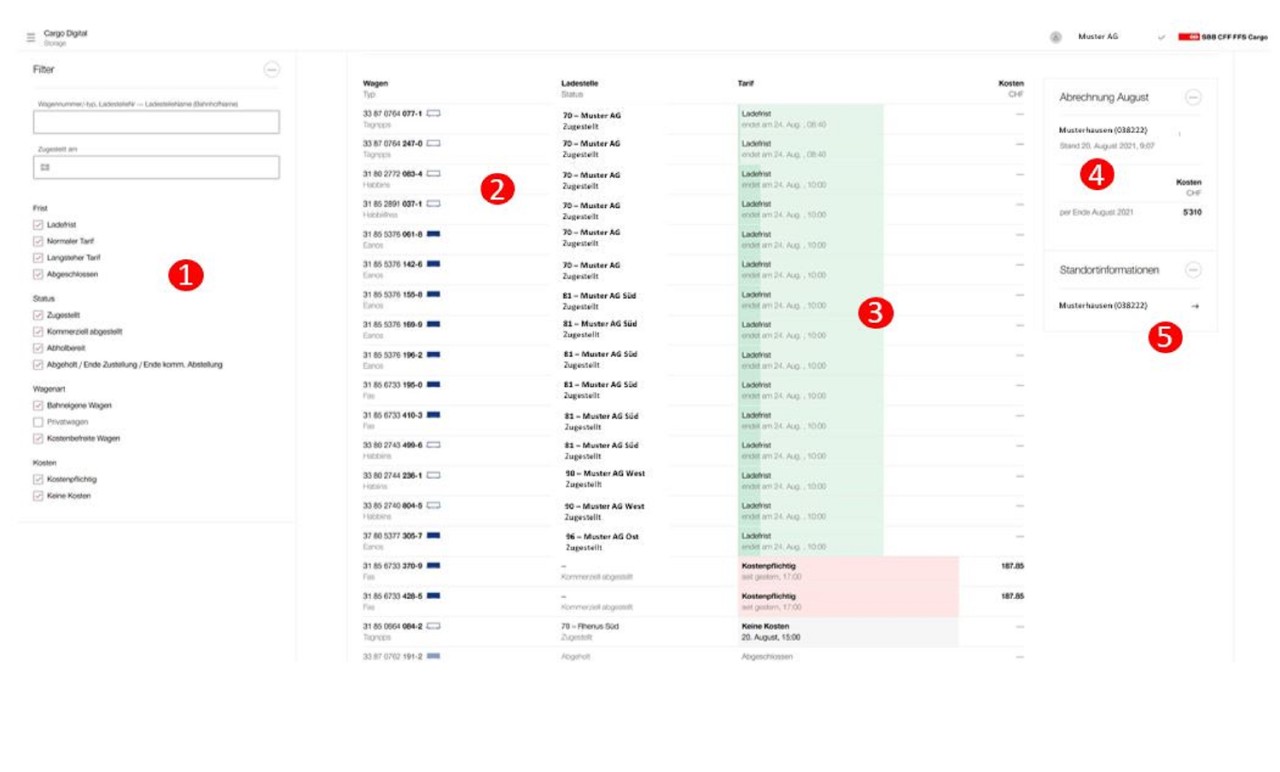1280x772 pixels.
Task: Click the SBB CFF FFS Cargo logo
Action: (1222, 37)
